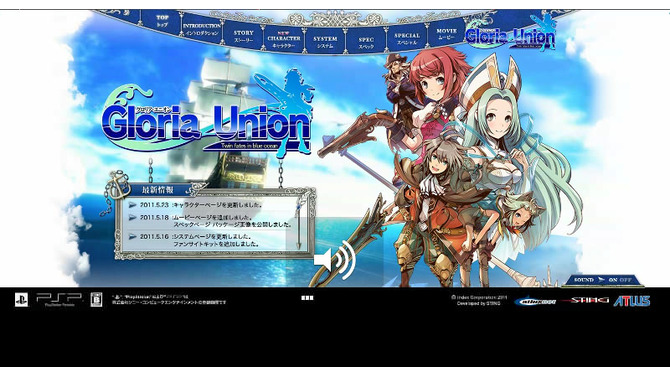Screen dimensions: 670x377
Task: Click arrow bullet beside 2011.5.16 entry
Action: click(x=133, y=236)
